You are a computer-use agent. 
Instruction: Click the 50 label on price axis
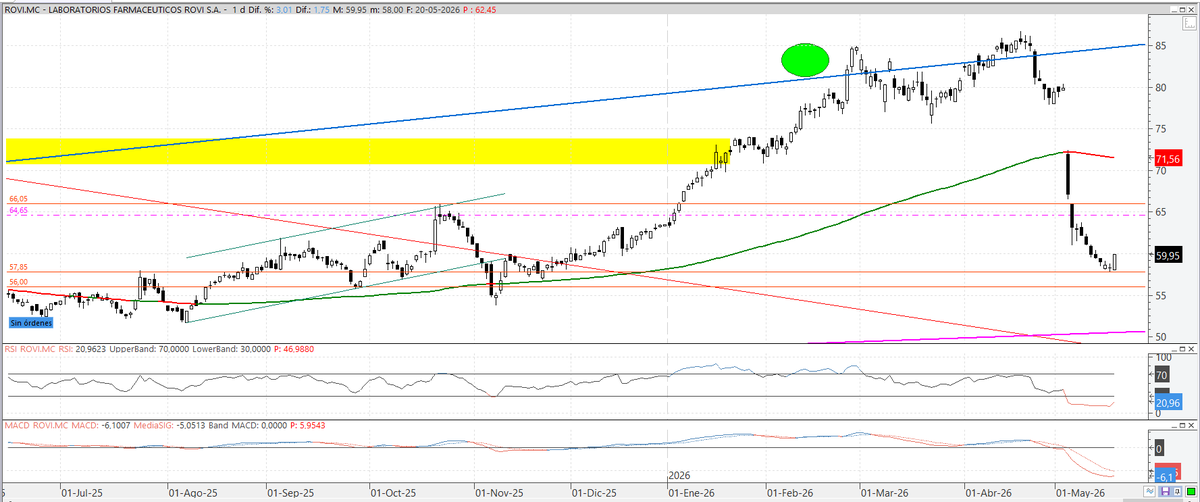click(x=1163, y=337)
